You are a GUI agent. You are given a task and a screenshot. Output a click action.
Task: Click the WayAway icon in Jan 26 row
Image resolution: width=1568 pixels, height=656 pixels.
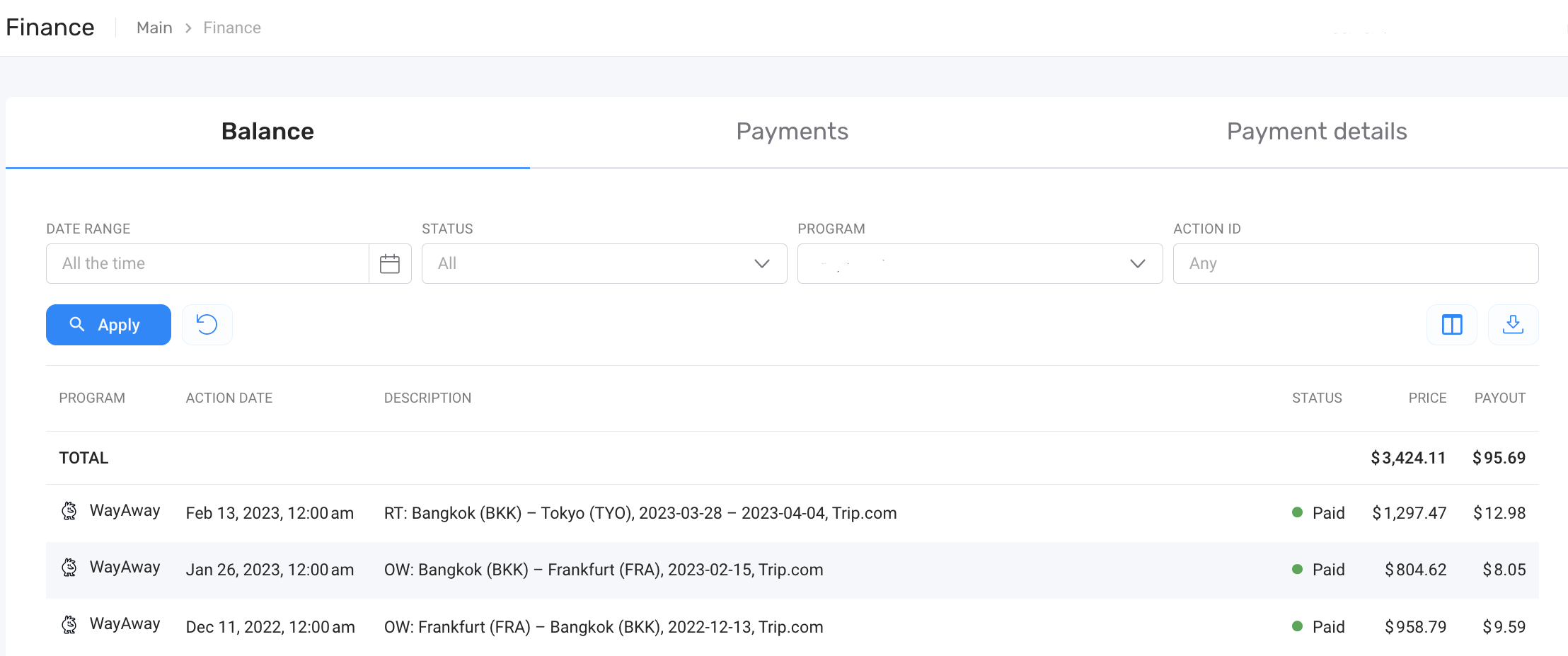coord(69,568)
